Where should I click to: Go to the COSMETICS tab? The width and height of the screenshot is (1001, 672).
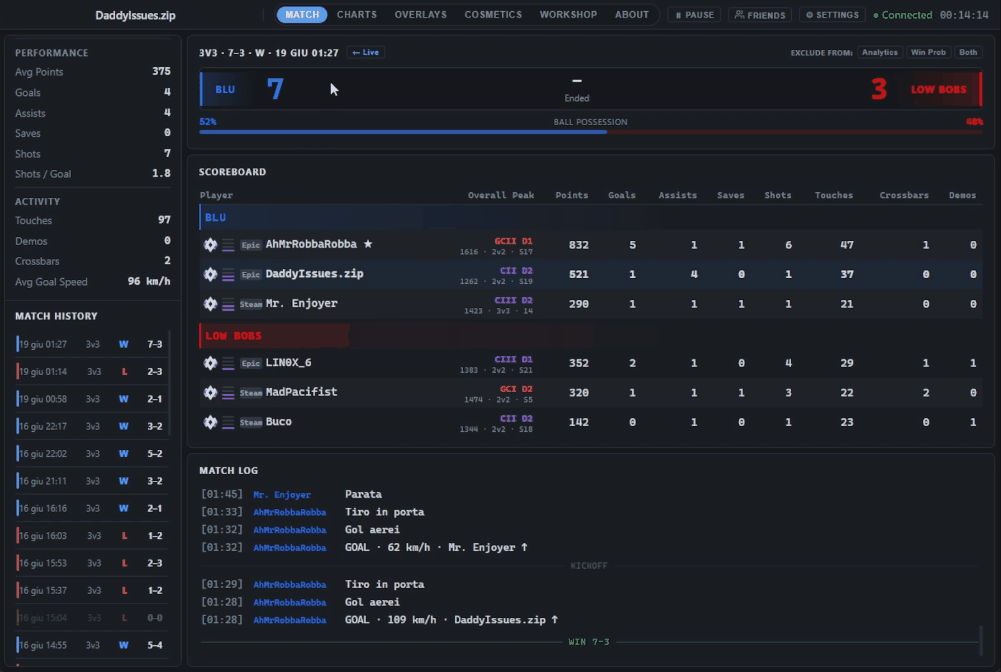493,15
